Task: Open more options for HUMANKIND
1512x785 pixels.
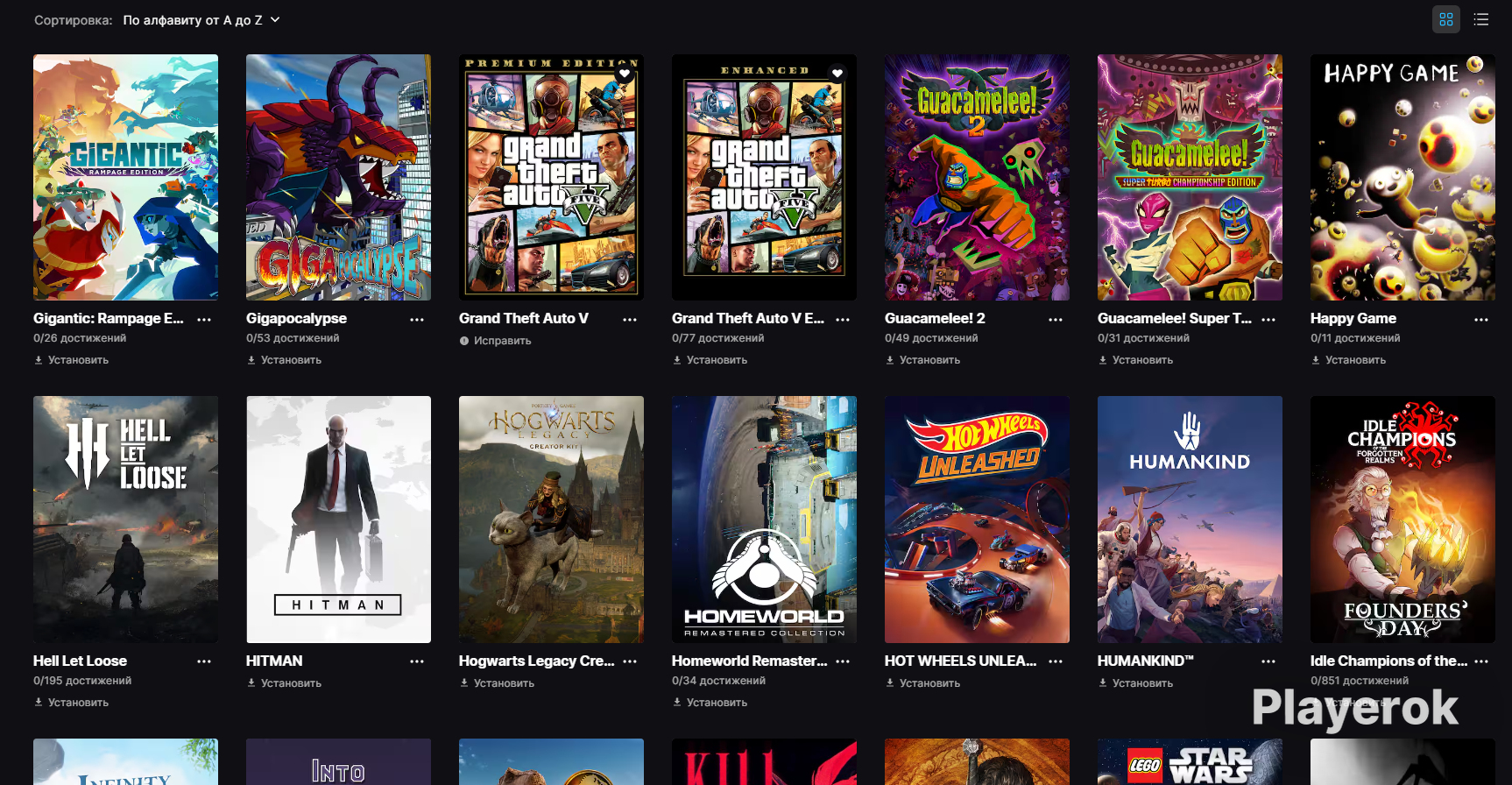Action: (x=1268, y=661)
